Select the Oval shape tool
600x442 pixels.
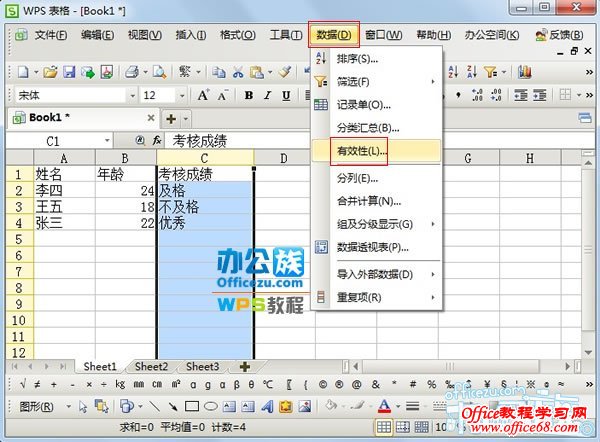click(210, 406)
